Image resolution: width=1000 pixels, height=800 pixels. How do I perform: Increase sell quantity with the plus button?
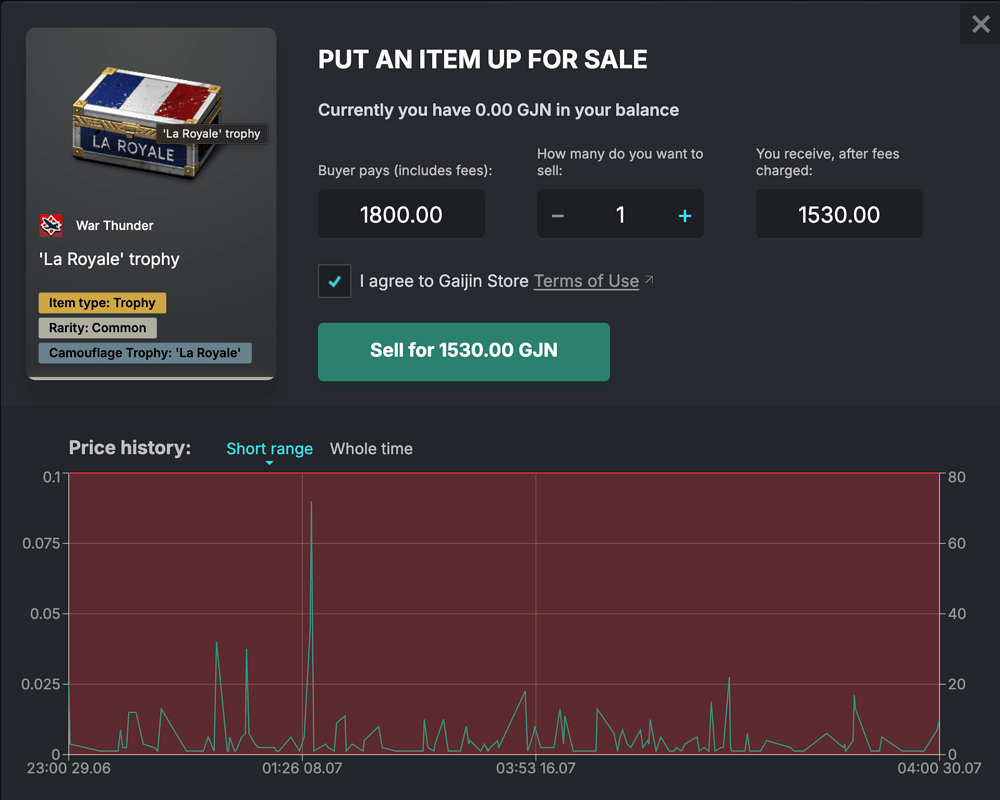point(684,216)
